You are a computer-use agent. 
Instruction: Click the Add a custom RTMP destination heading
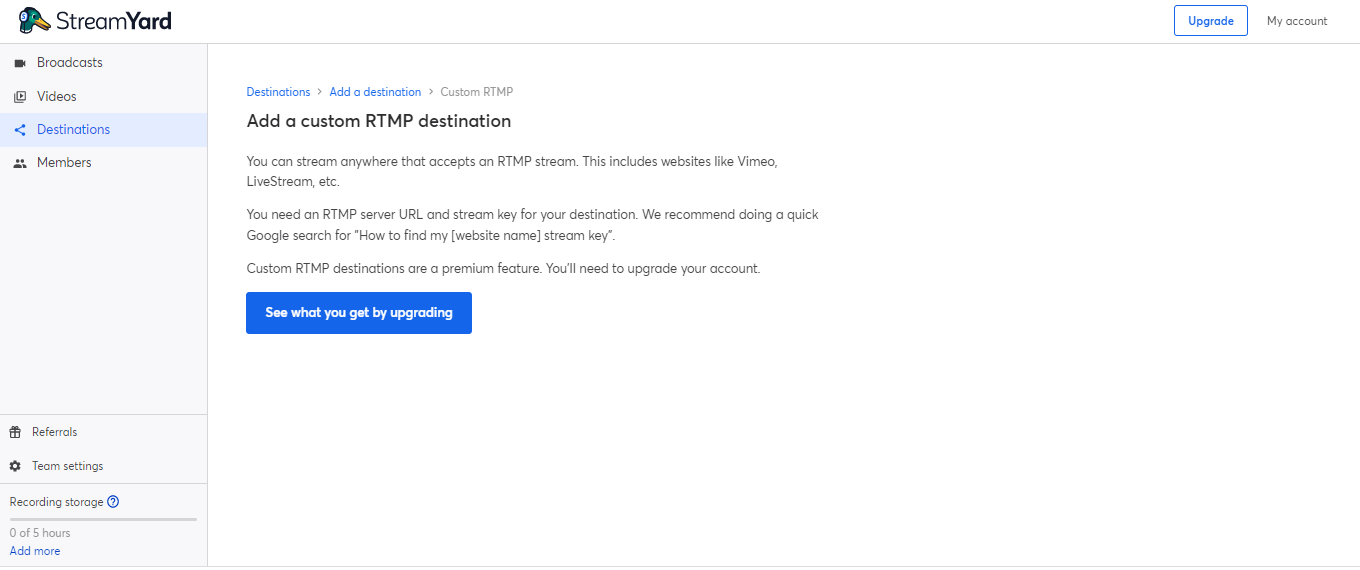379,121
